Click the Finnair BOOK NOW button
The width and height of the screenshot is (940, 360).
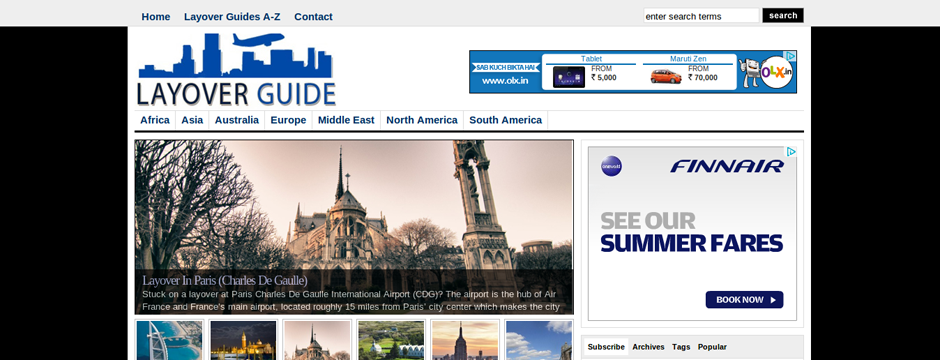pos(744,300)
